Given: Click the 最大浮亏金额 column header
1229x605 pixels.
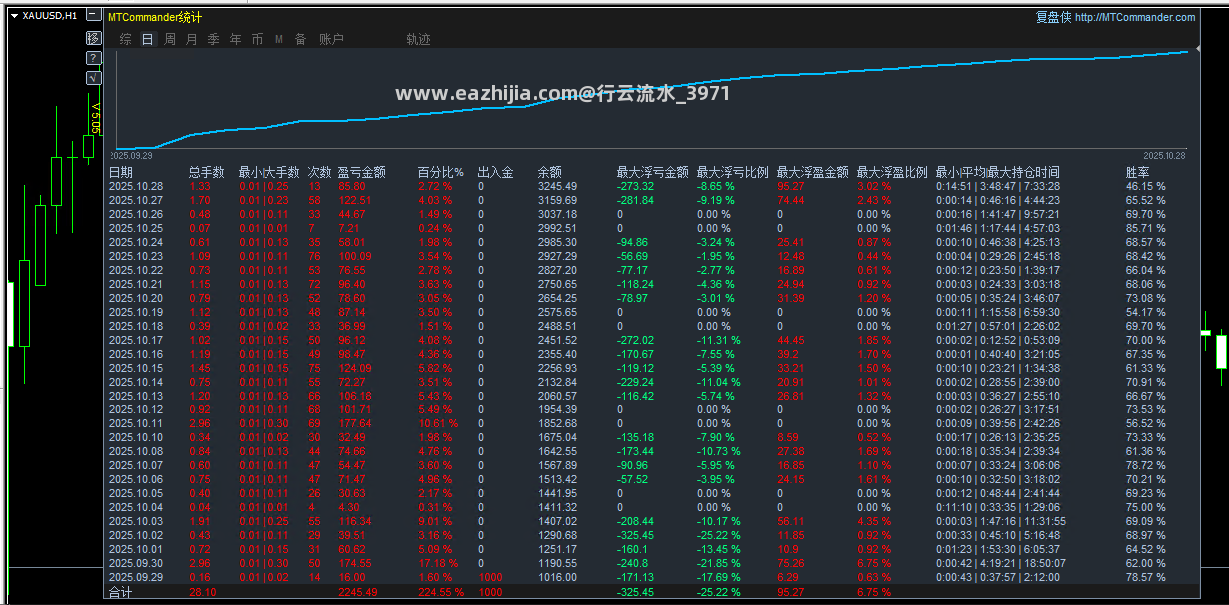Looking at the screenshot, I should tap(653, 173).
